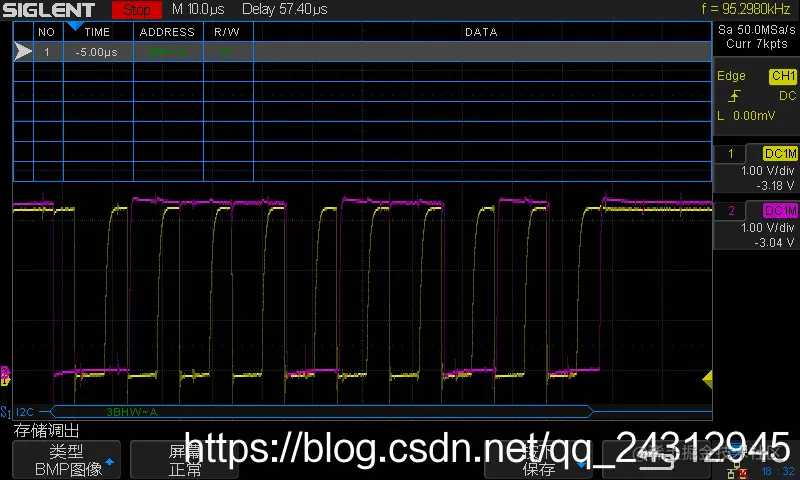Select the green R/W cell in row 1

pos(227,52)
